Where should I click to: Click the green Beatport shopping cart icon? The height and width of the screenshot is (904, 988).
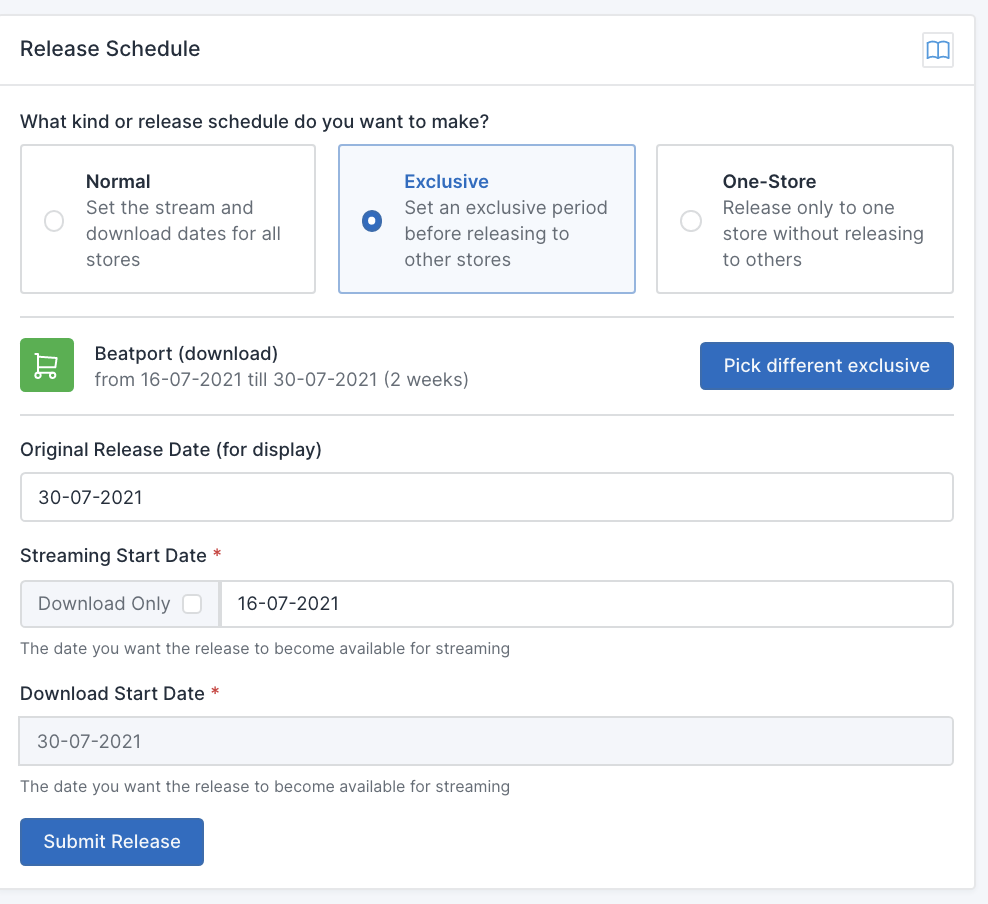[x=47, y=365]
